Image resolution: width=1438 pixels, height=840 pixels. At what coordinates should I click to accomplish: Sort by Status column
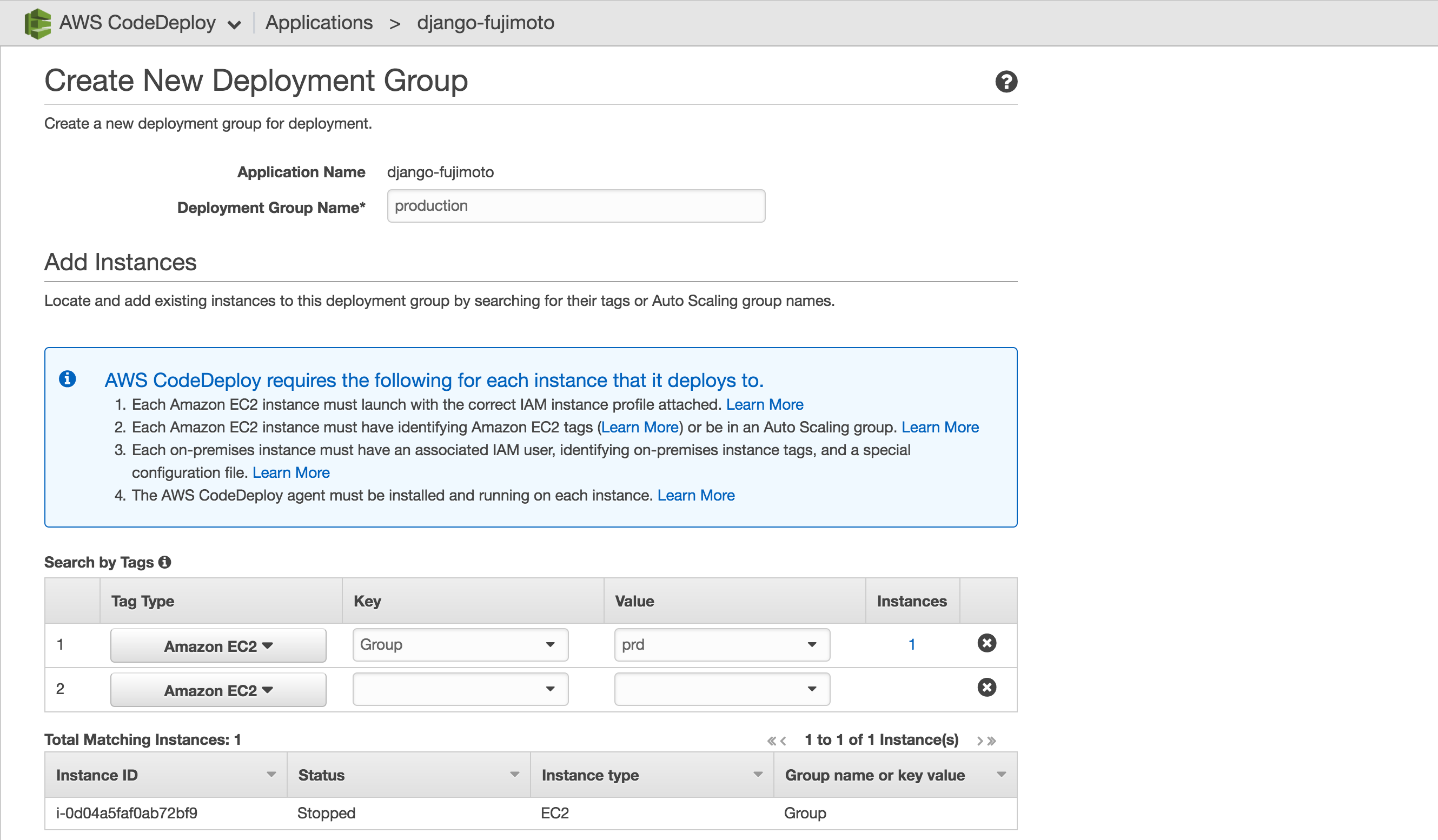(408, 775)
